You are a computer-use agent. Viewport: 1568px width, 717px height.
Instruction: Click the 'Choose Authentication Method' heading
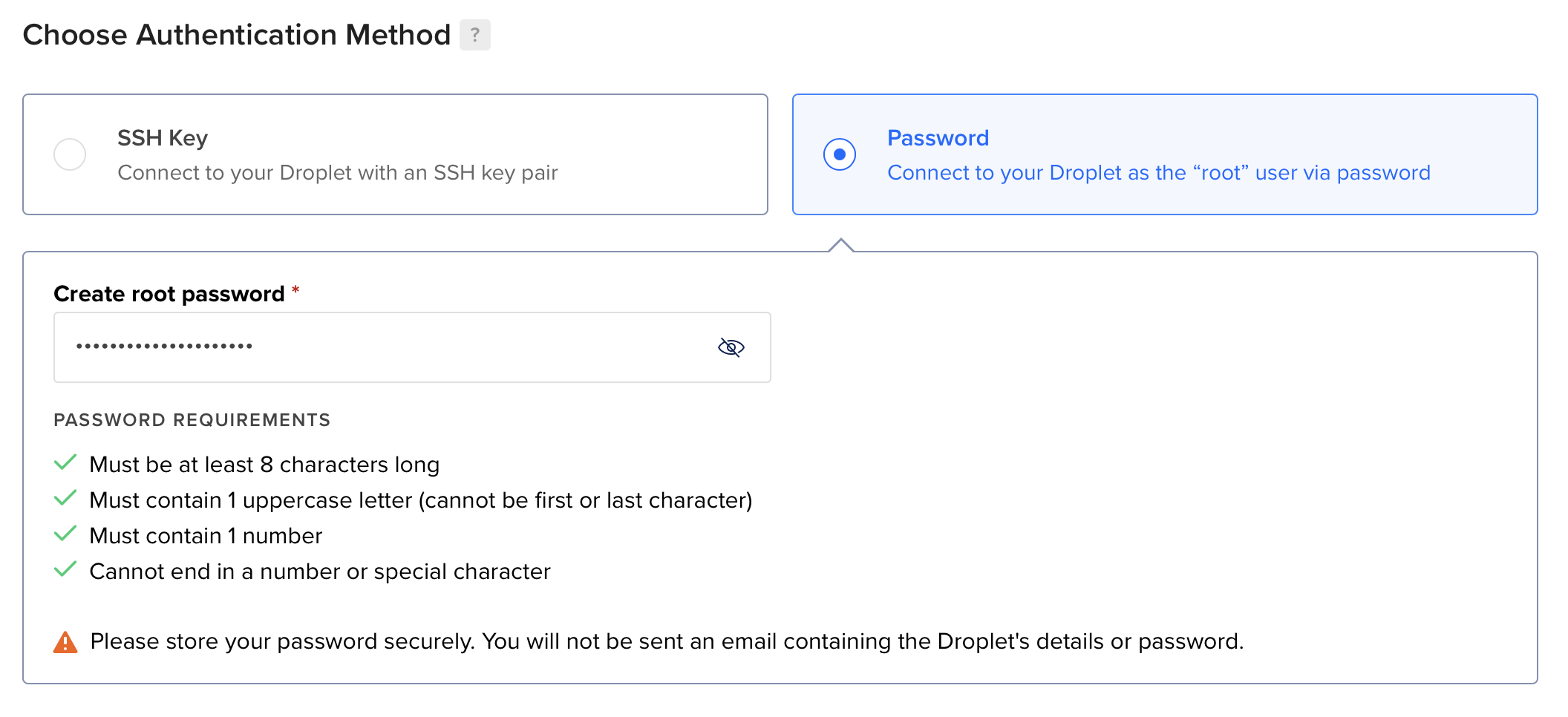point(237,35)
